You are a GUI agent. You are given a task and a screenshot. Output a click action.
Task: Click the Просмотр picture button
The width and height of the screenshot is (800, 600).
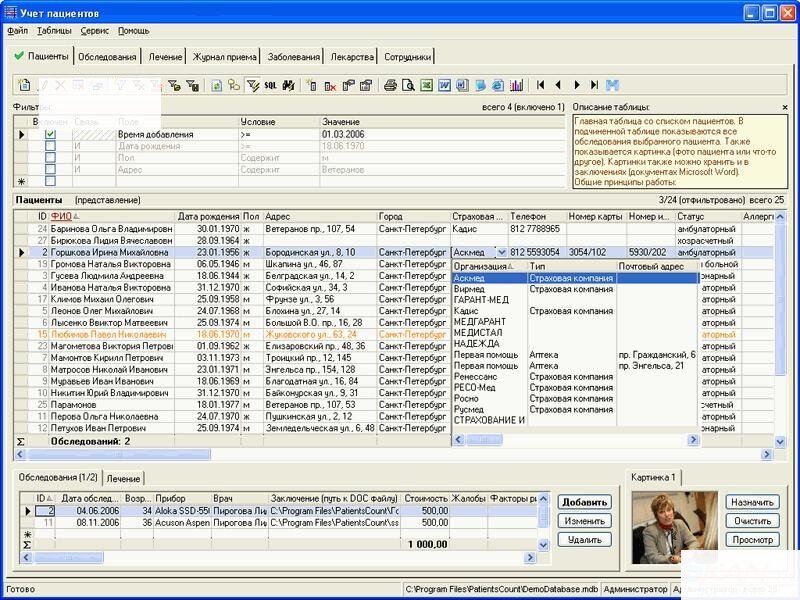tap(753, 539)
